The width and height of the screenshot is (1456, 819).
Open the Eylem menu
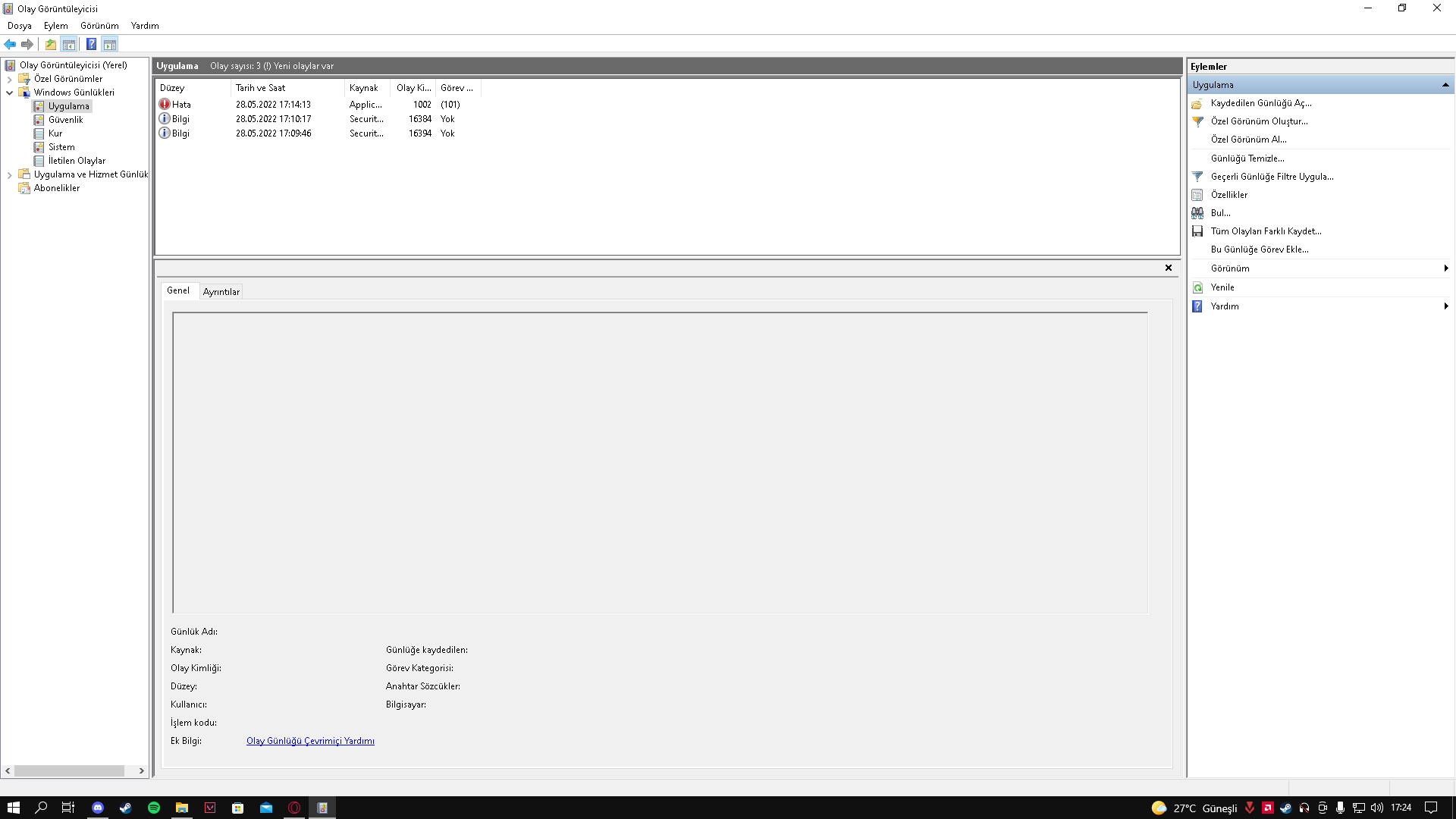pos(55,26)
